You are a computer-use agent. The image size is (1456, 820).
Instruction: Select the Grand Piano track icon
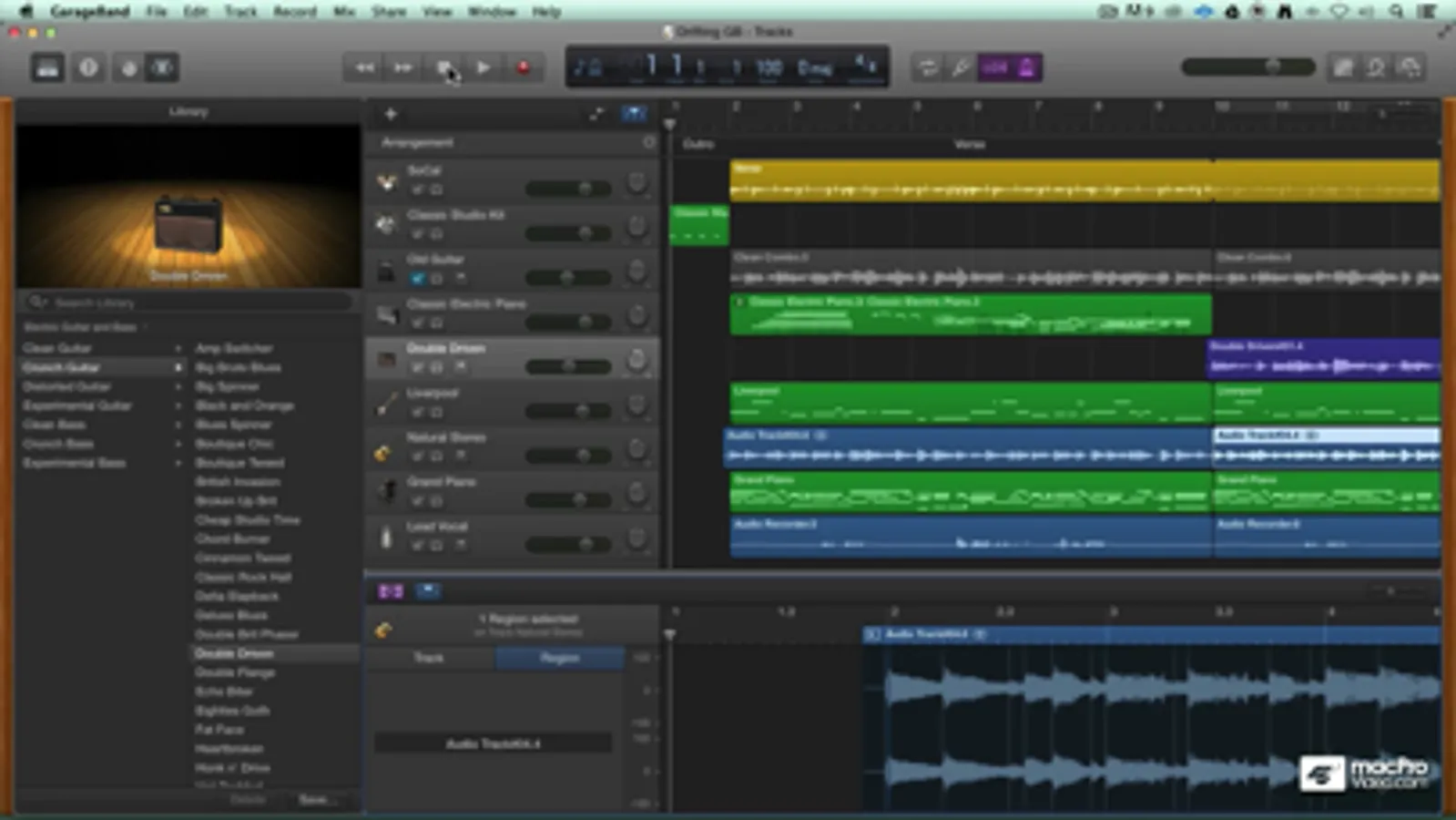[387, 492]
